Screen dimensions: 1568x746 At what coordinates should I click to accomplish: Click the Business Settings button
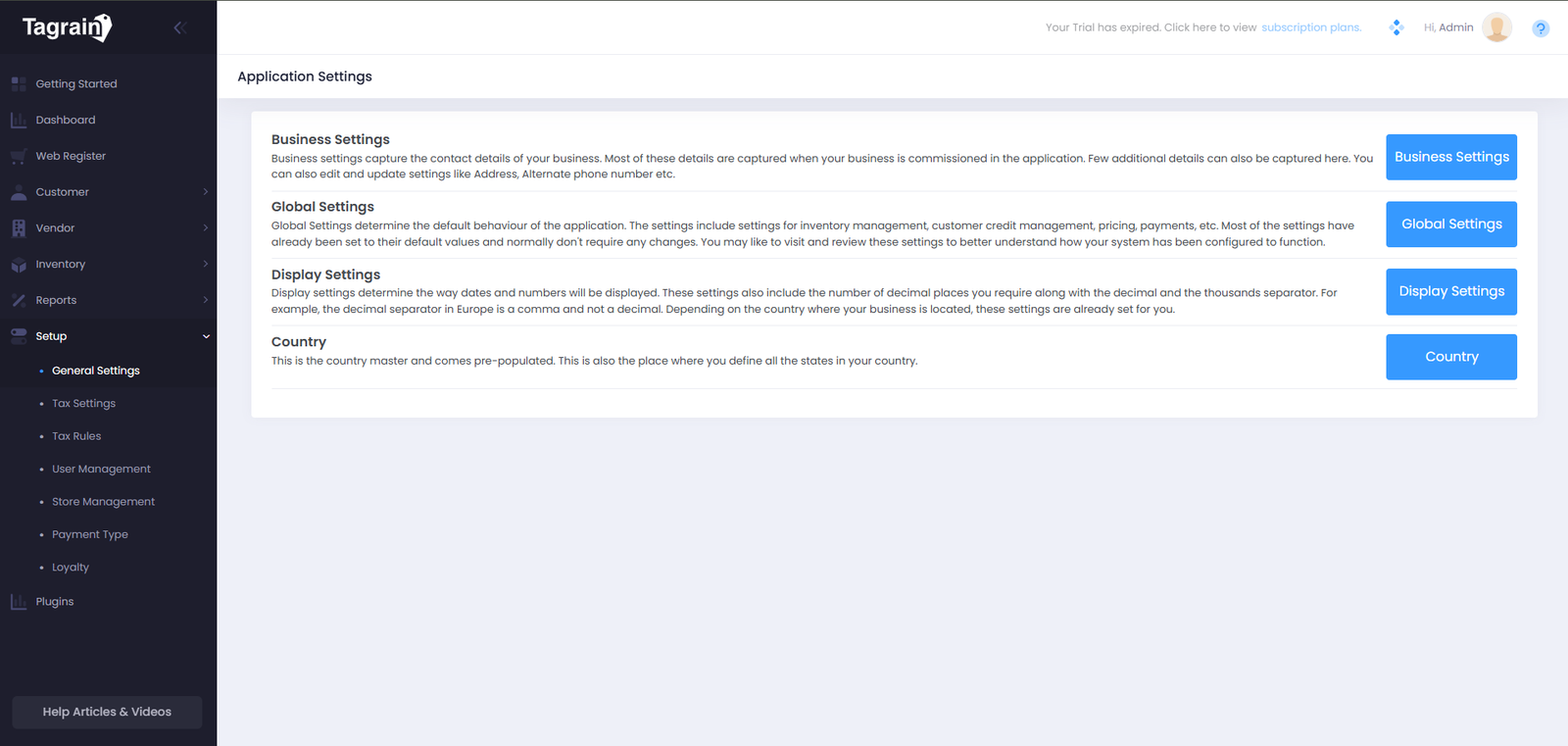[1451, 157]
